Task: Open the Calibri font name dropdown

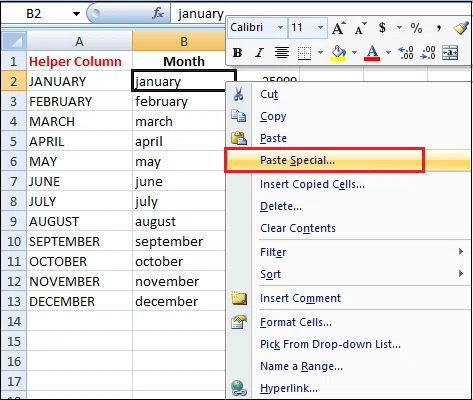Action: point(280,27)
